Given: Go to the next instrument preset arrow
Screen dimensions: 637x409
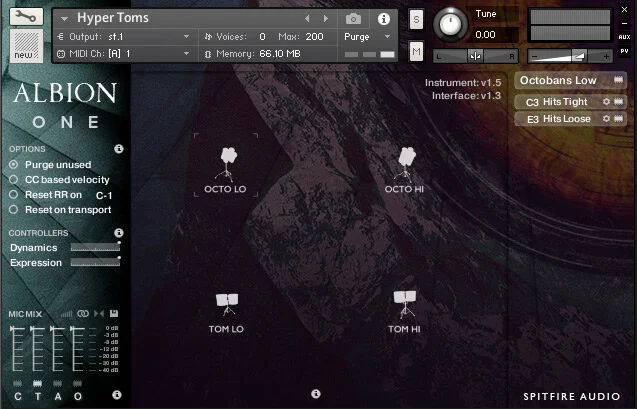Looking at the screenshot, I should point(325,19).
